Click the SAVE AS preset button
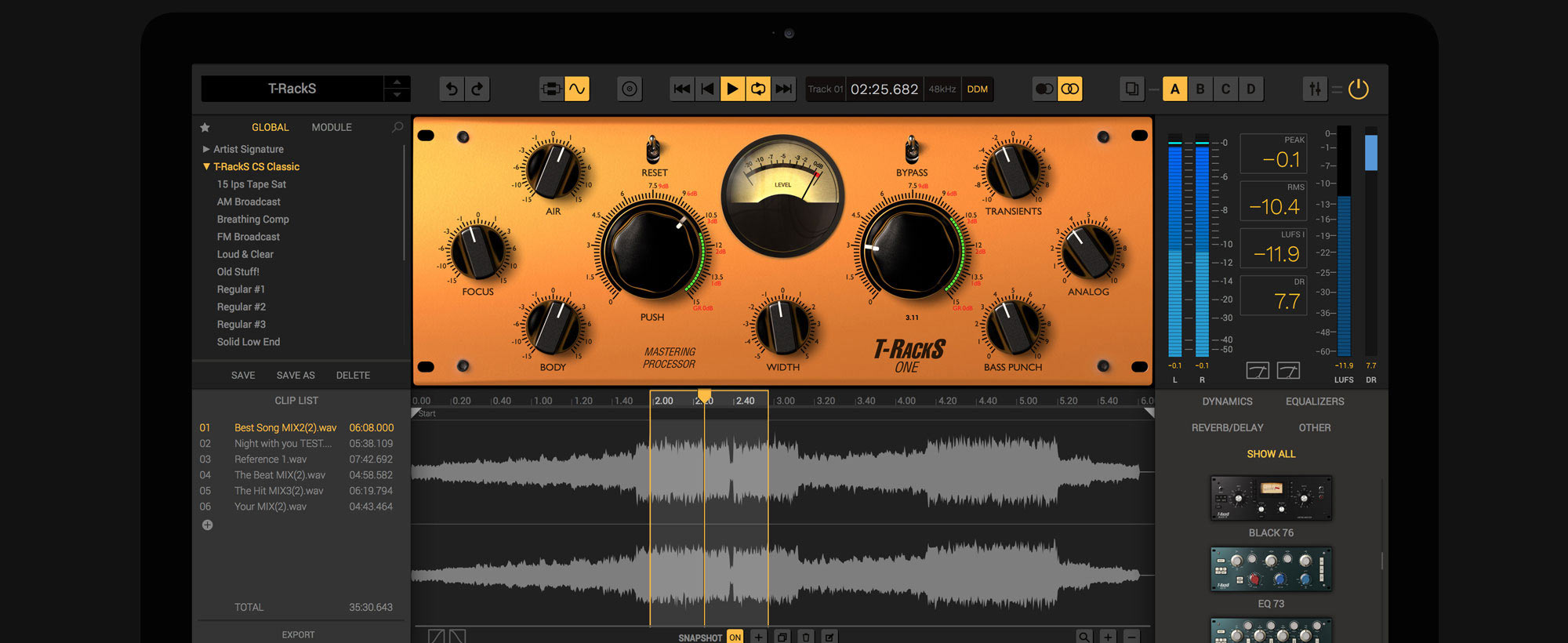Viewport: 1568px width, 643px height. coord(296,376)
